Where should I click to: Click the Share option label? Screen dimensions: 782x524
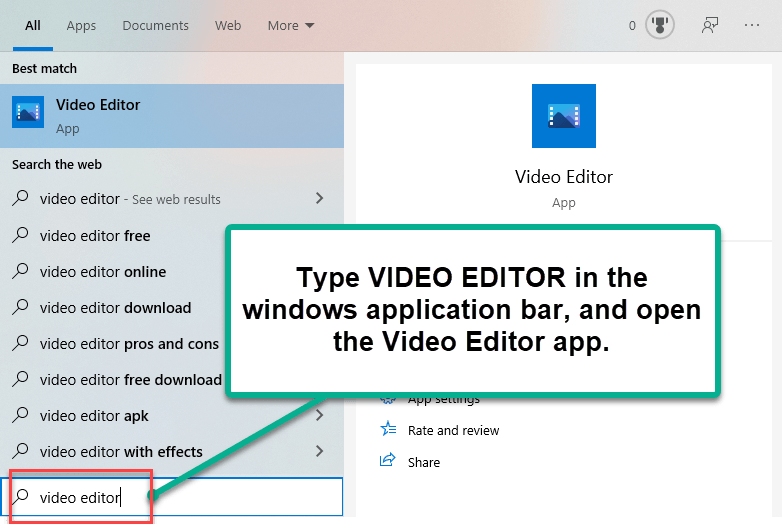424,463
